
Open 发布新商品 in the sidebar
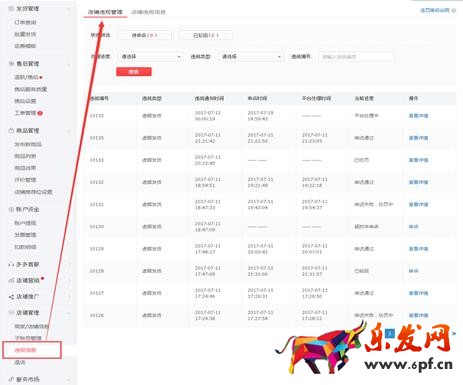click(28, 144)
